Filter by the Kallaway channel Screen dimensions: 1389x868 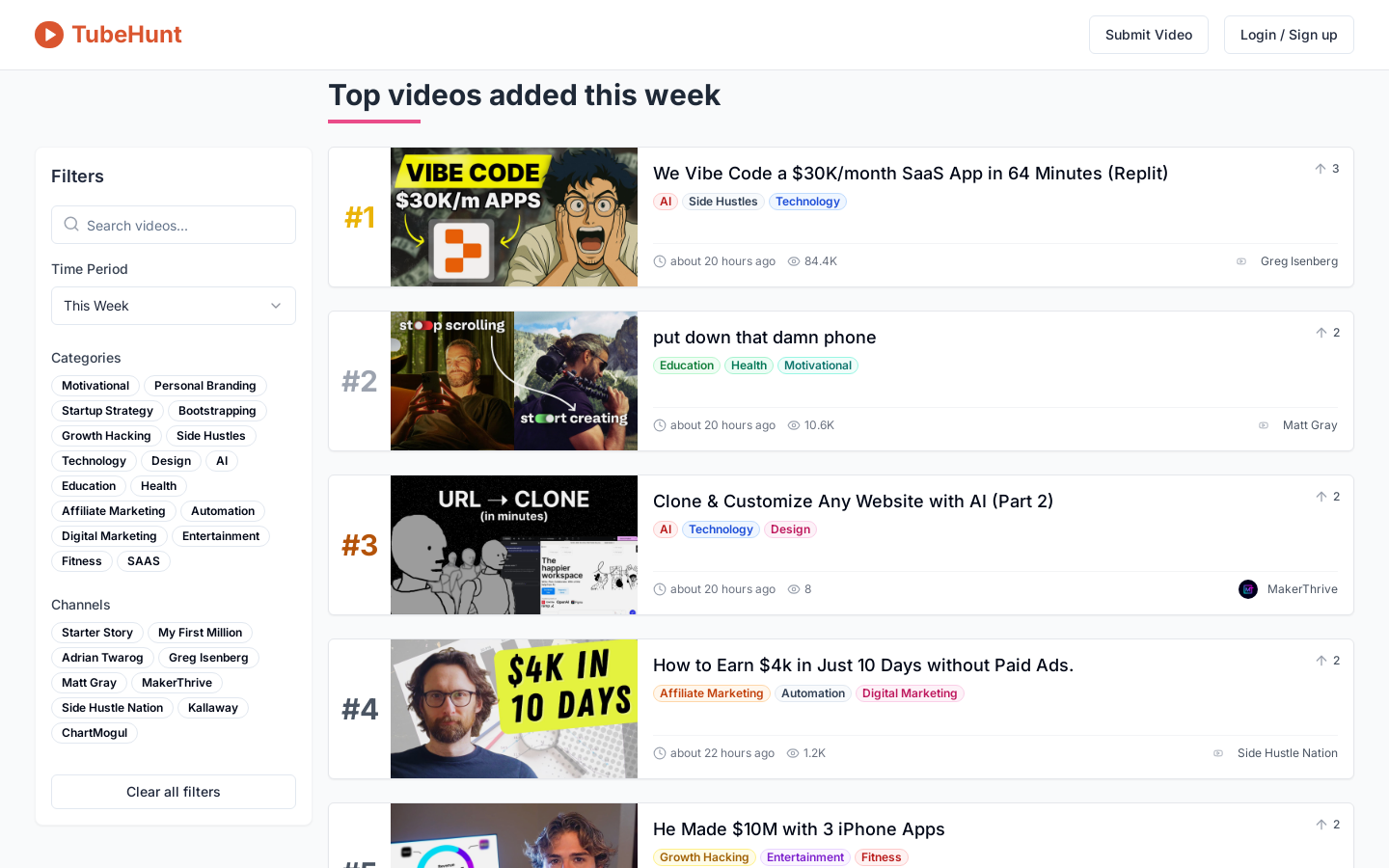[x=213, y=708]
